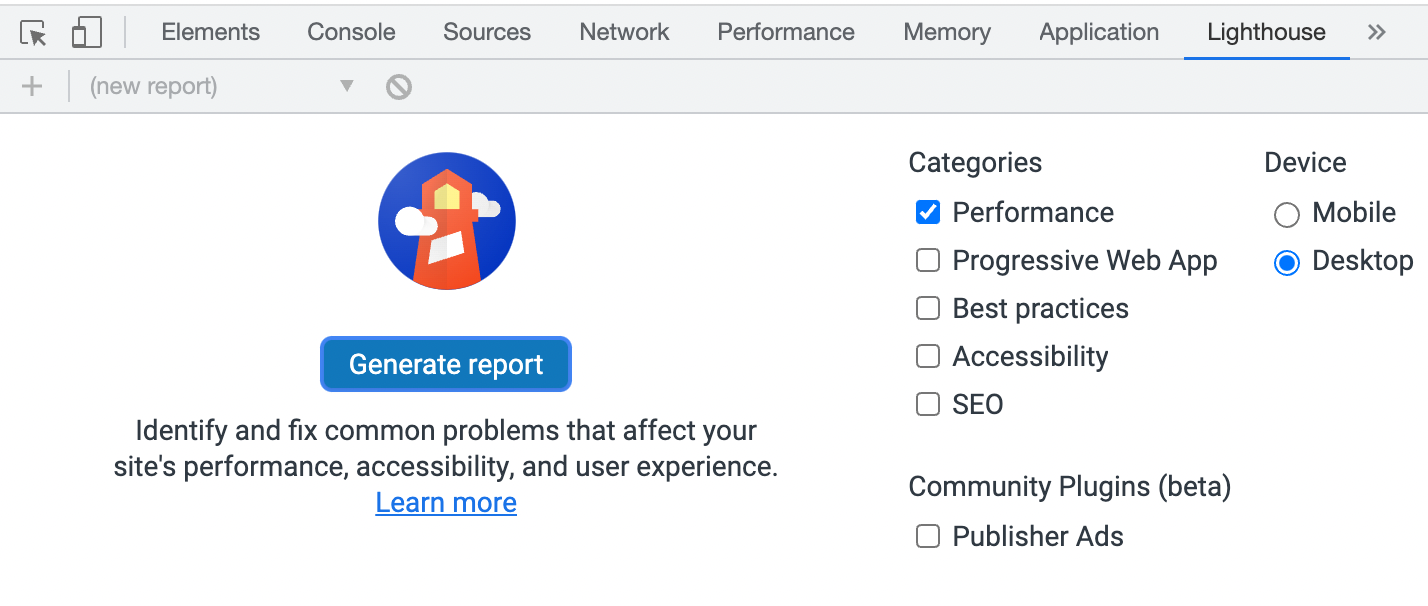Go to the Performance tab

(x=786, y=32)
